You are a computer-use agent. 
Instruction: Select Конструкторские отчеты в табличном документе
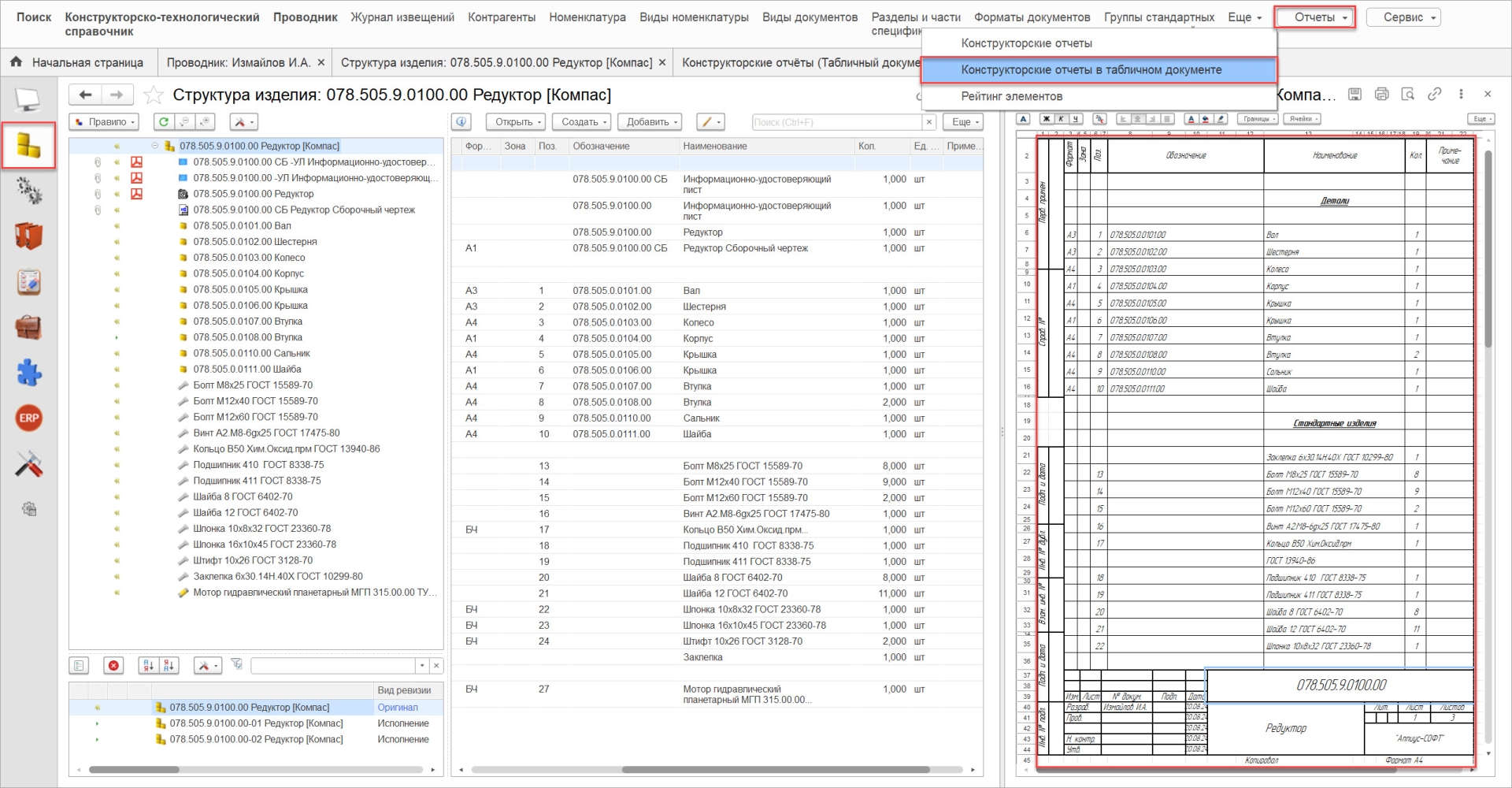coord(1099,70)
